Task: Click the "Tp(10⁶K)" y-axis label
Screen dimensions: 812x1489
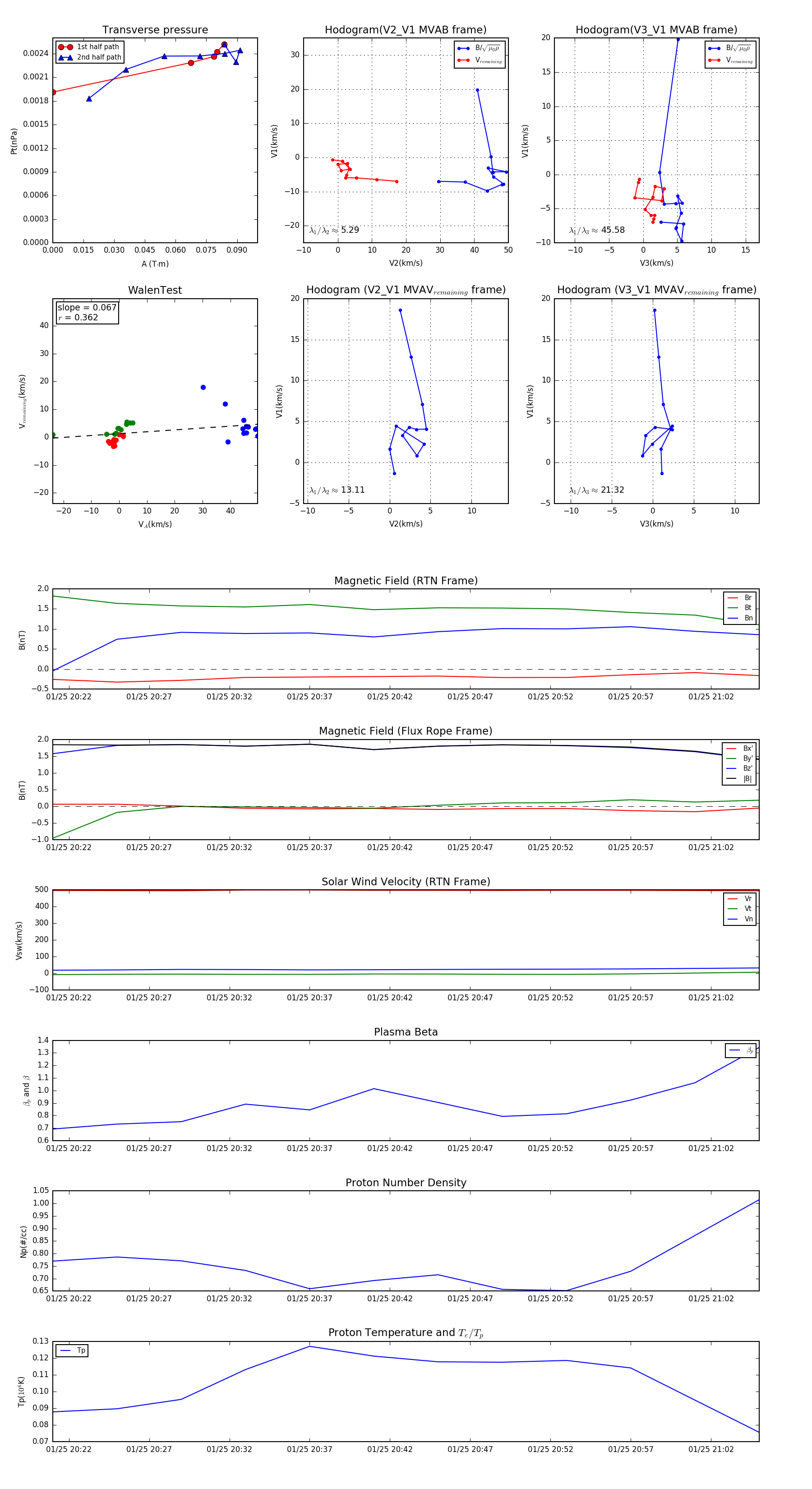Action: (21, 1392)
